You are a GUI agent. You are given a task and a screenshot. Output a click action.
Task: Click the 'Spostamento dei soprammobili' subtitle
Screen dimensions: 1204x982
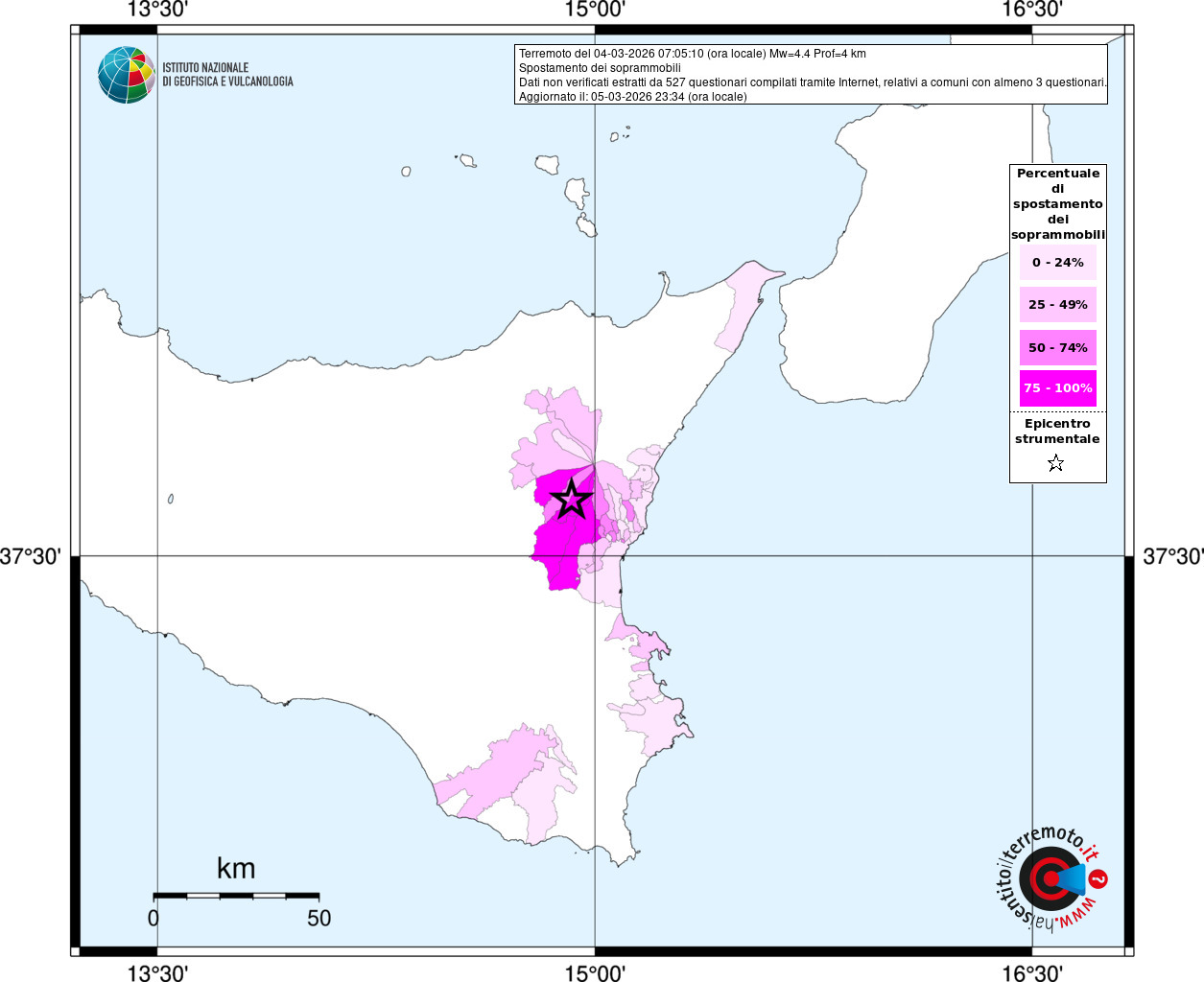point(600,68)
